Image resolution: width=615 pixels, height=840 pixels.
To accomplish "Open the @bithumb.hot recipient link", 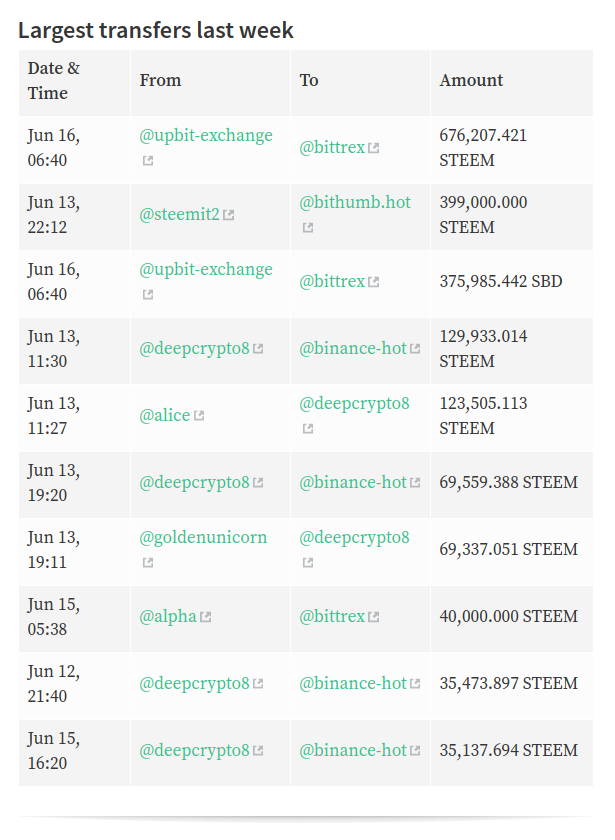I will pyautogui.click(x=355, y=202).
